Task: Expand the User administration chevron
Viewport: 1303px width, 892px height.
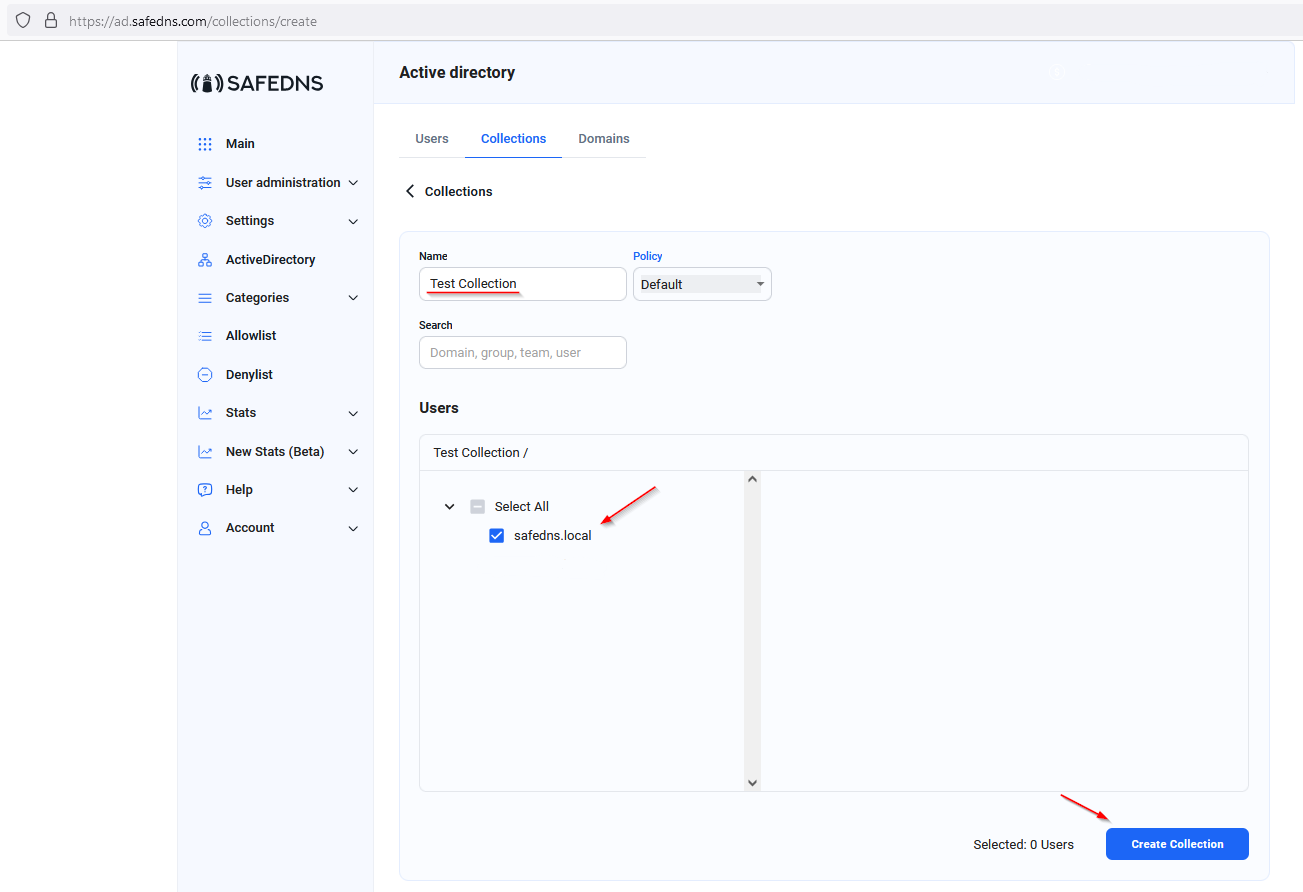Action: (353, 183)
